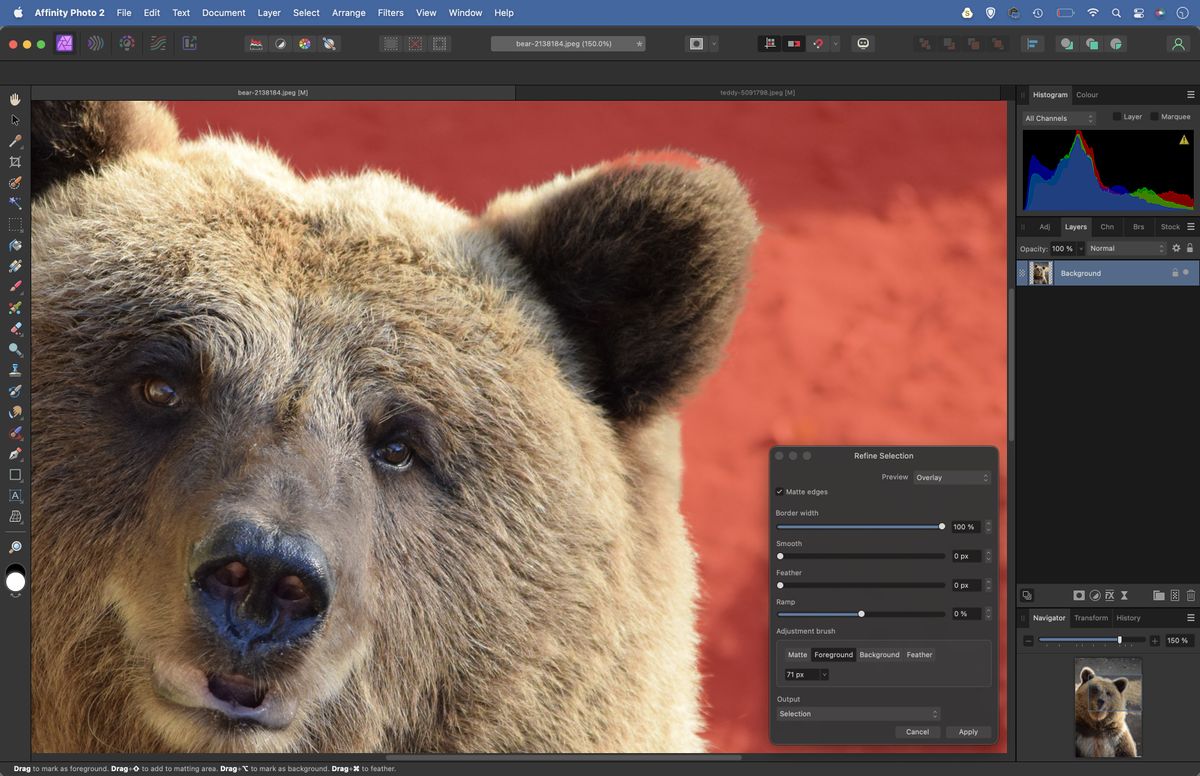Switch to the Channels panel tab
This screenshot has height=776, width=1200.
click(x=1107, y=226)
